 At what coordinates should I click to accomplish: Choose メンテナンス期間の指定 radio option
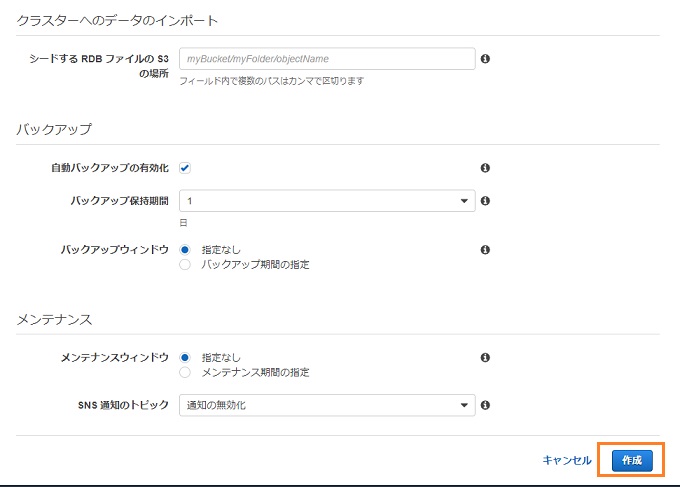point(185,372)
